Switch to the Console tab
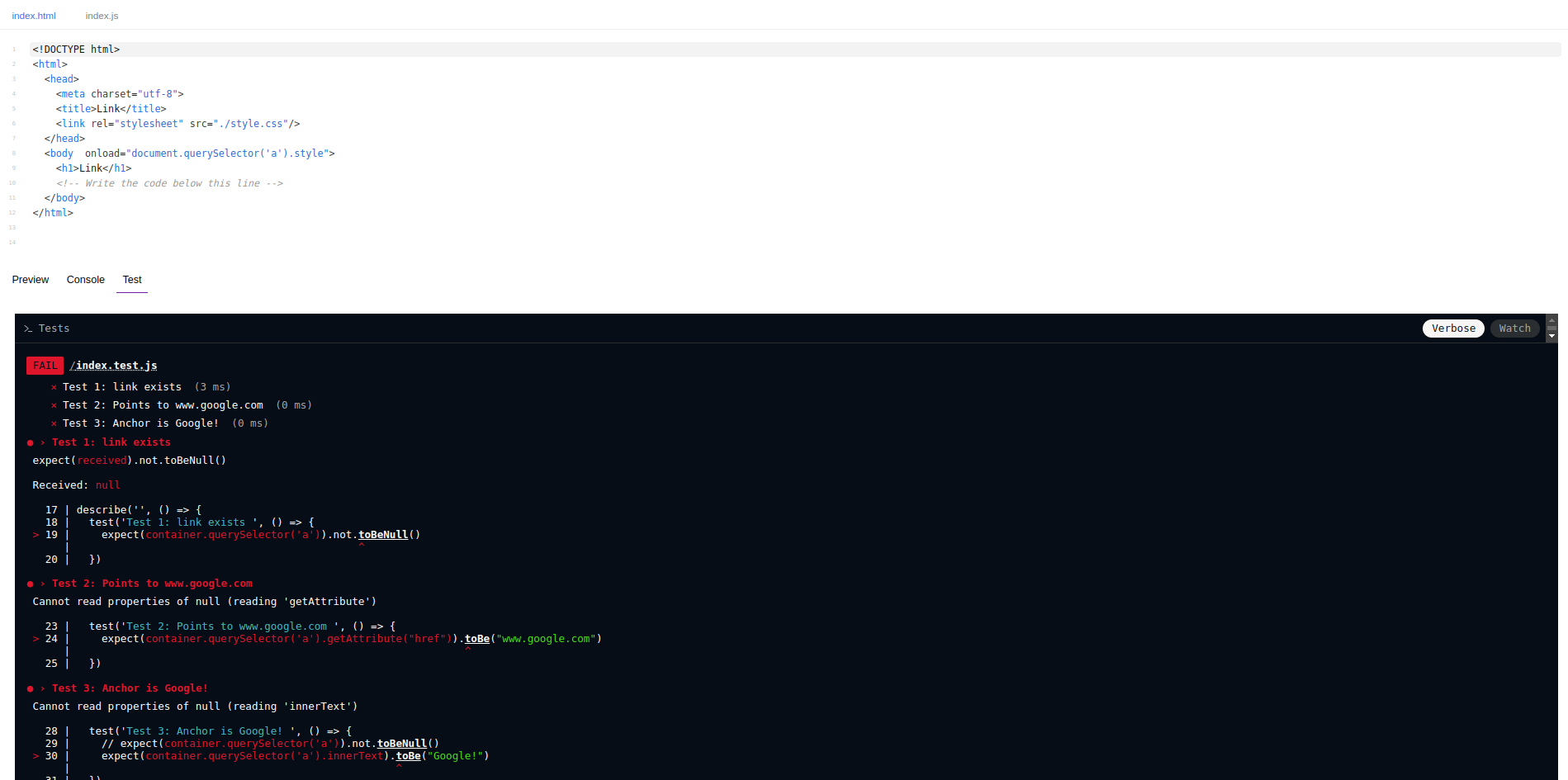The image size is (1568, 780). 85,280
